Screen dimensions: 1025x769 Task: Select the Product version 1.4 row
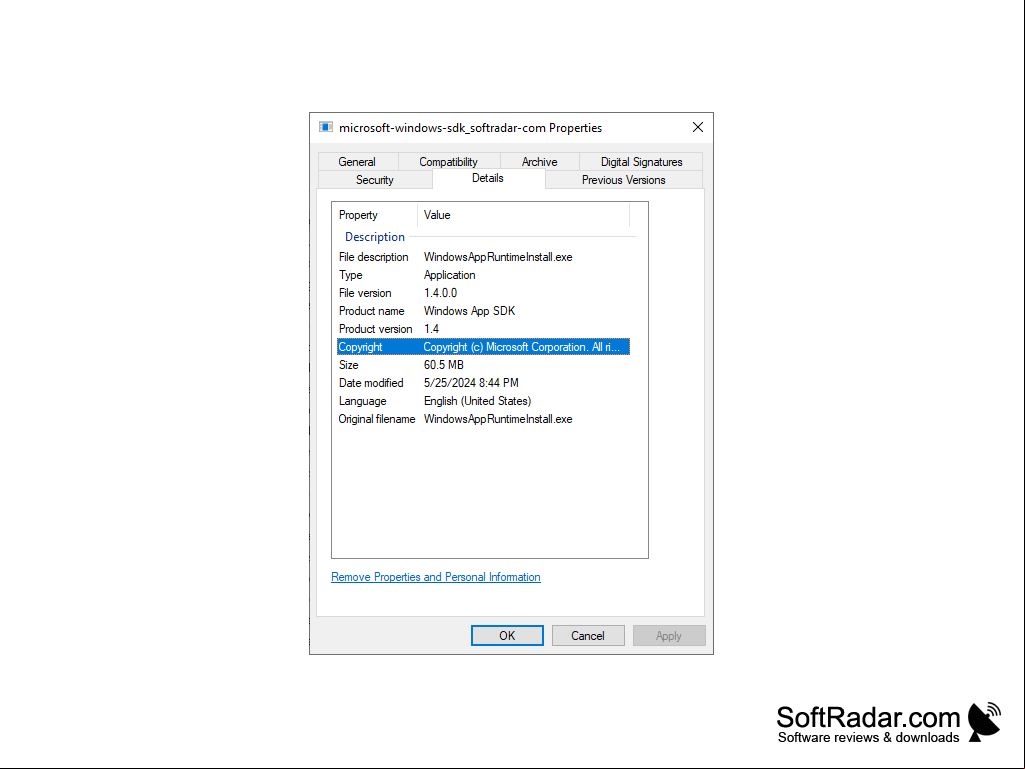[483, 329]
